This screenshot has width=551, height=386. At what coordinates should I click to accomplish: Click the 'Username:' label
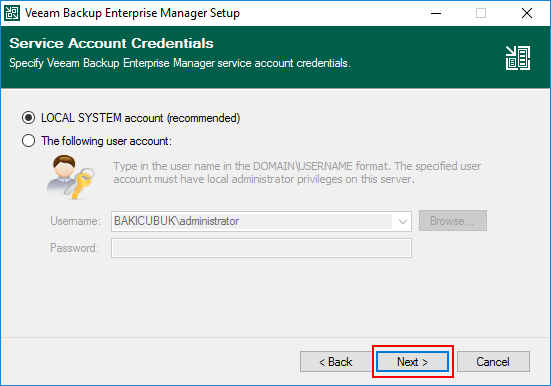[x=75, y=221]
